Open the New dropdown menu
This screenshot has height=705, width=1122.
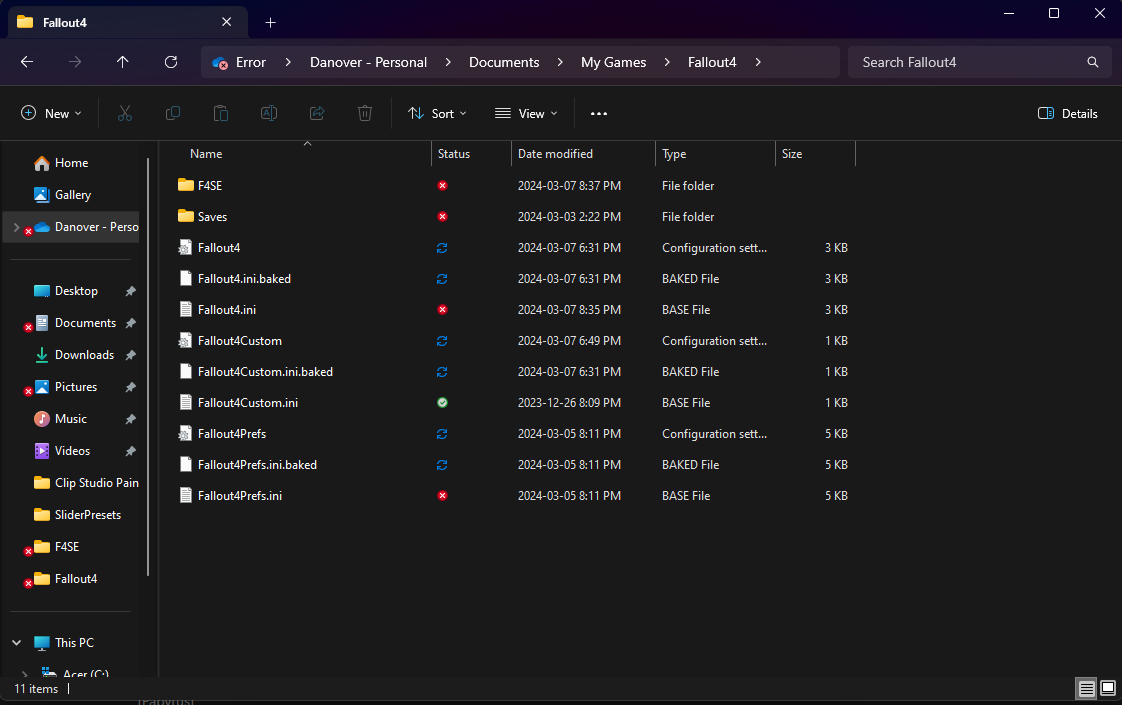pyautogui.click(x=52, y=113)
